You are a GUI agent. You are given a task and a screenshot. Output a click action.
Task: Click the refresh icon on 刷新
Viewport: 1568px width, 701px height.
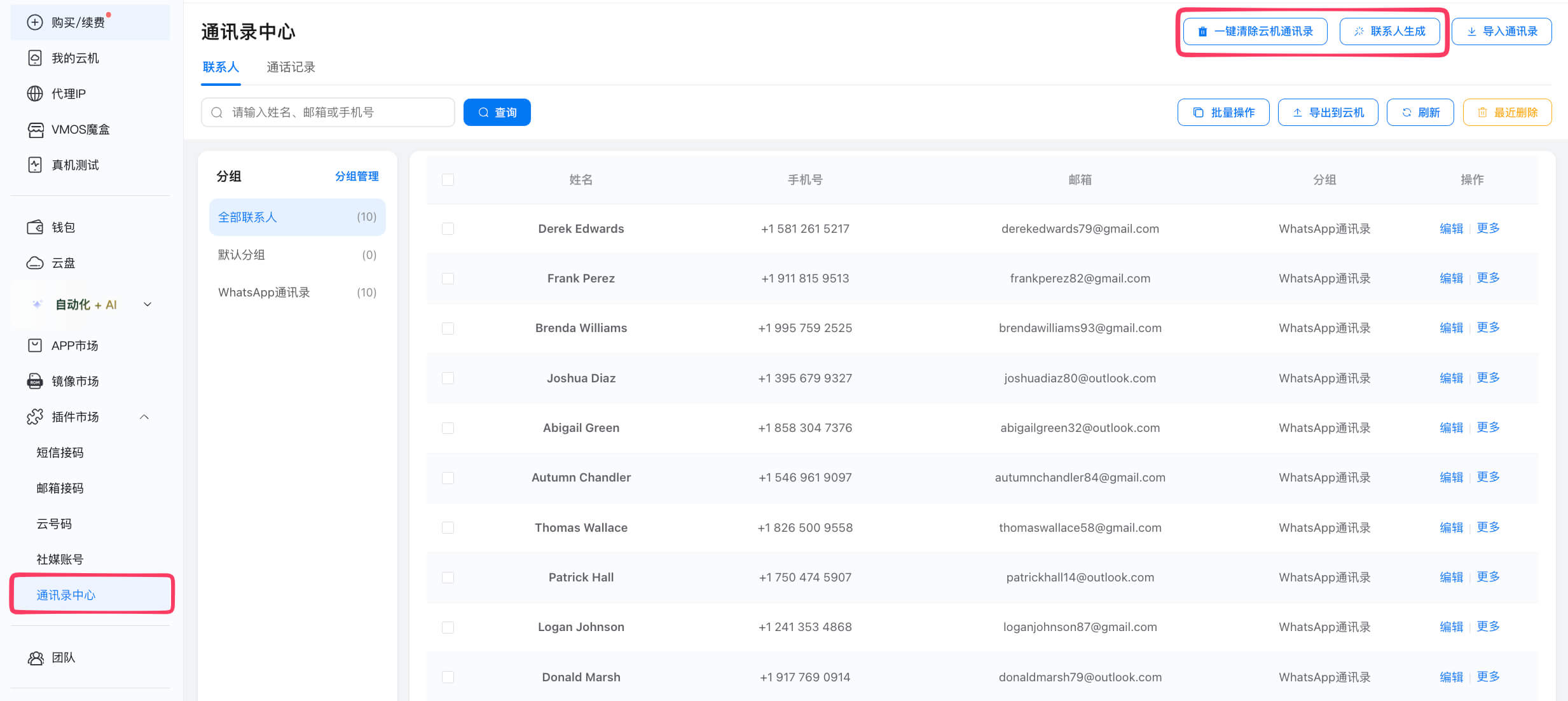1406,113
